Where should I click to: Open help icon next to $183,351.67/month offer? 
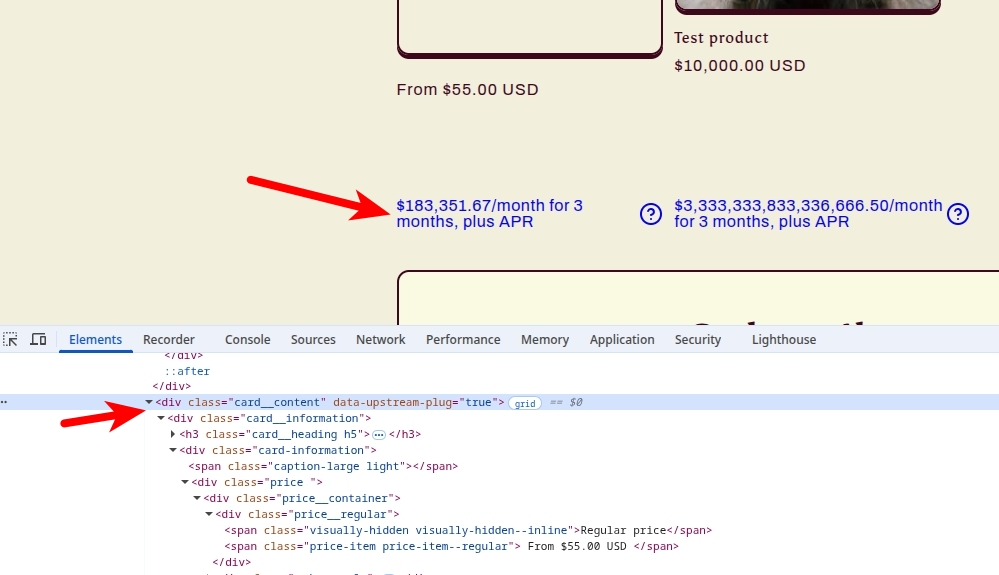coord(650,214)
